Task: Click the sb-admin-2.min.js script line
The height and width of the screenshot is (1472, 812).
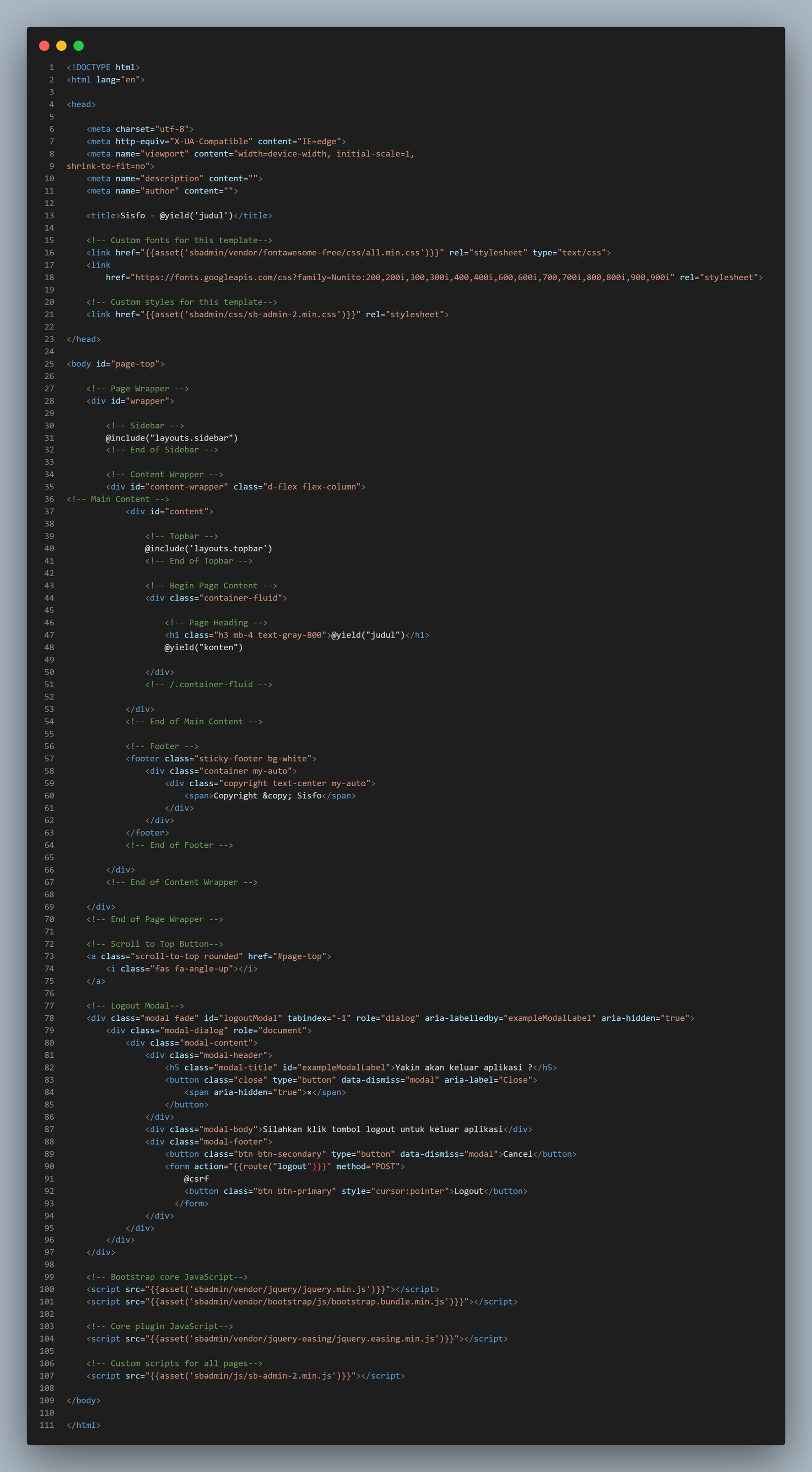Action: 246,1376
